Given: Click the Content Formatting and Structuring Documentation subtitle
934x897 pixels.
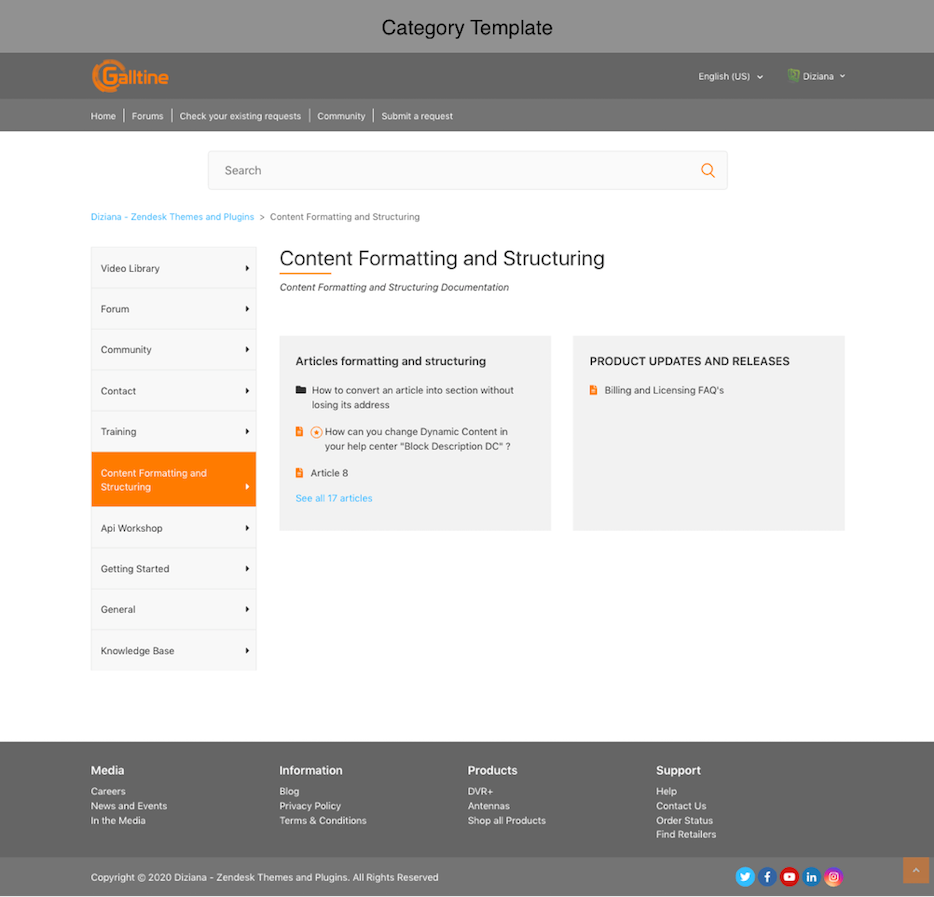Looking at the screenshot, I should pyautogui.click(x=394, y=288).
